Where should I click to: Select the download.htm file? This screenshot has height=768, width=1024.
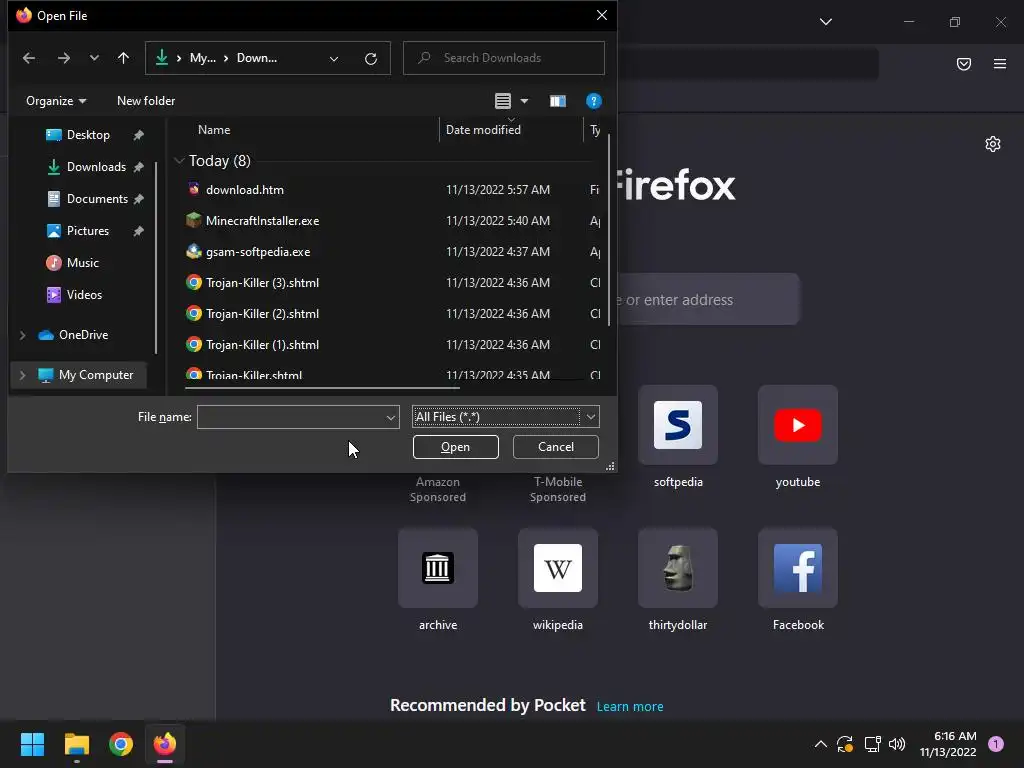[245, 189]
